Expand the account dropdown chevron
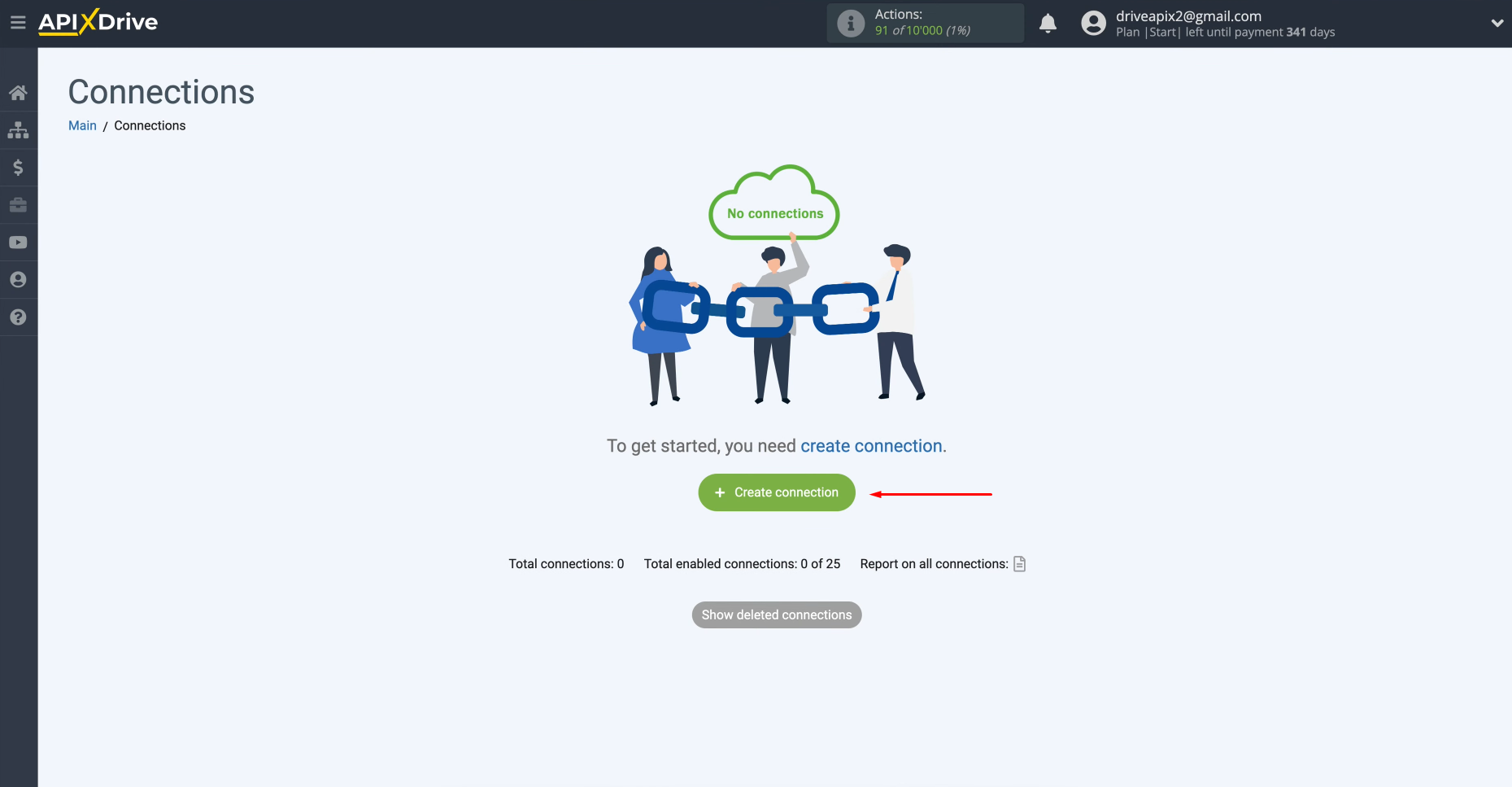This screenshot has height=787, width=1512. [x=1497, y=23]
